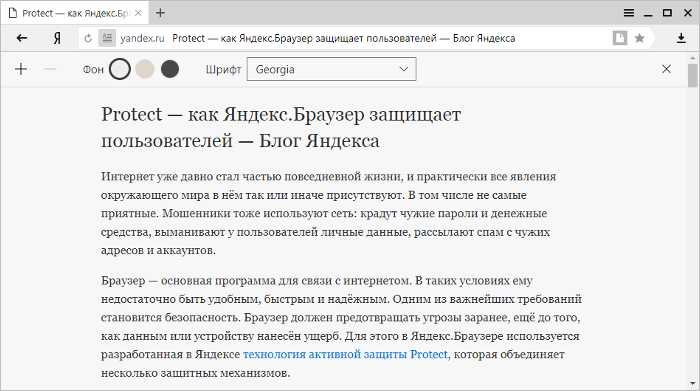Decrease reader font size with minus
Image resolution: width=700 pixels, height=391 pixels.
pyautogui.click(x=50, y=69)
